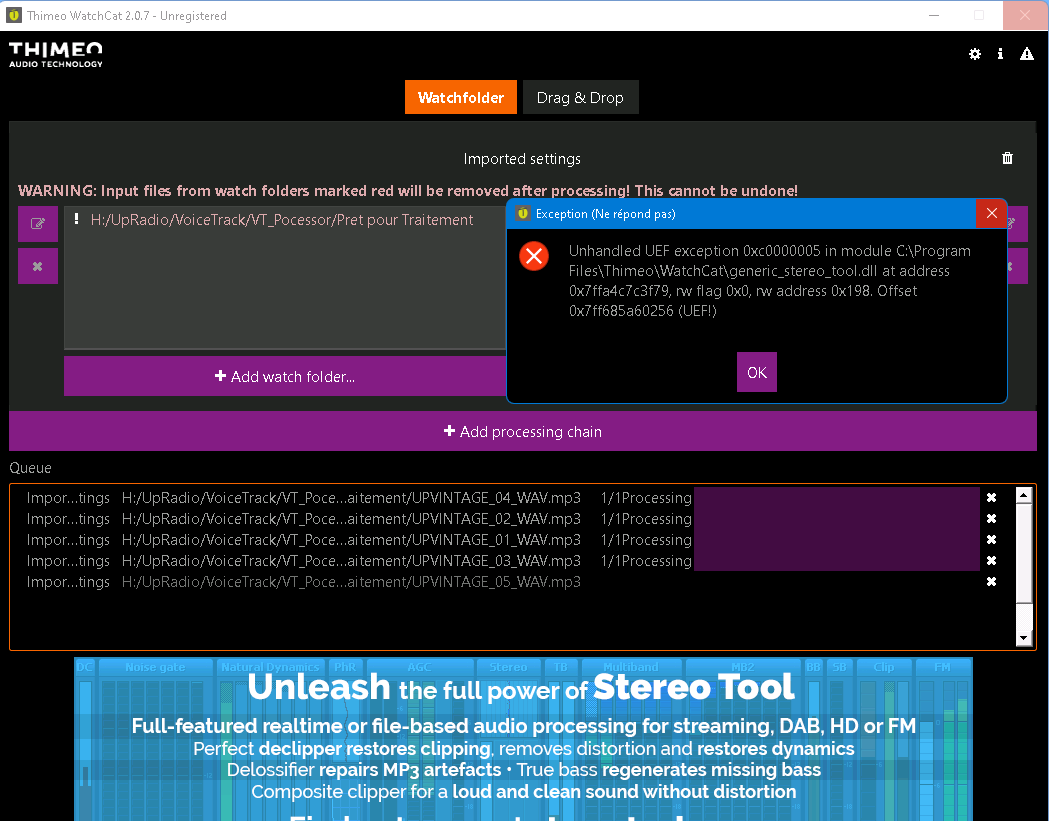
Task: Remove UPVINTAGE_02_WAV.mp3 from the queue
Action: pyautogui.click(x=991, y=519)
